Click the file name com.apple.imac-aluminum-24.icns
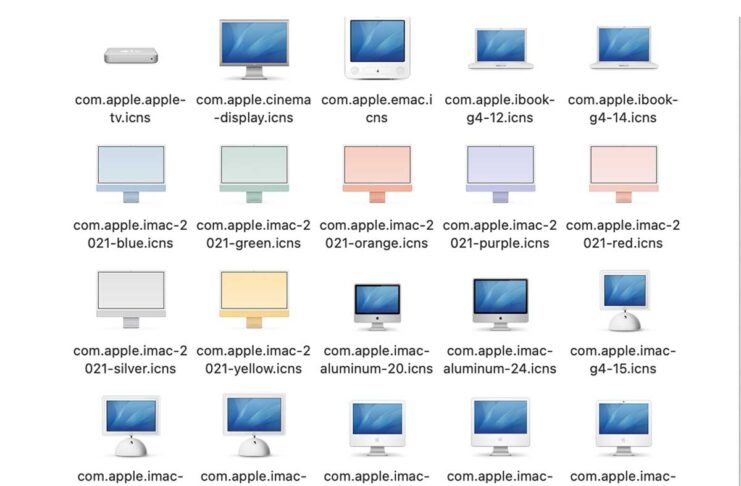This screenshot has width=741, height=486. [500, 359]
